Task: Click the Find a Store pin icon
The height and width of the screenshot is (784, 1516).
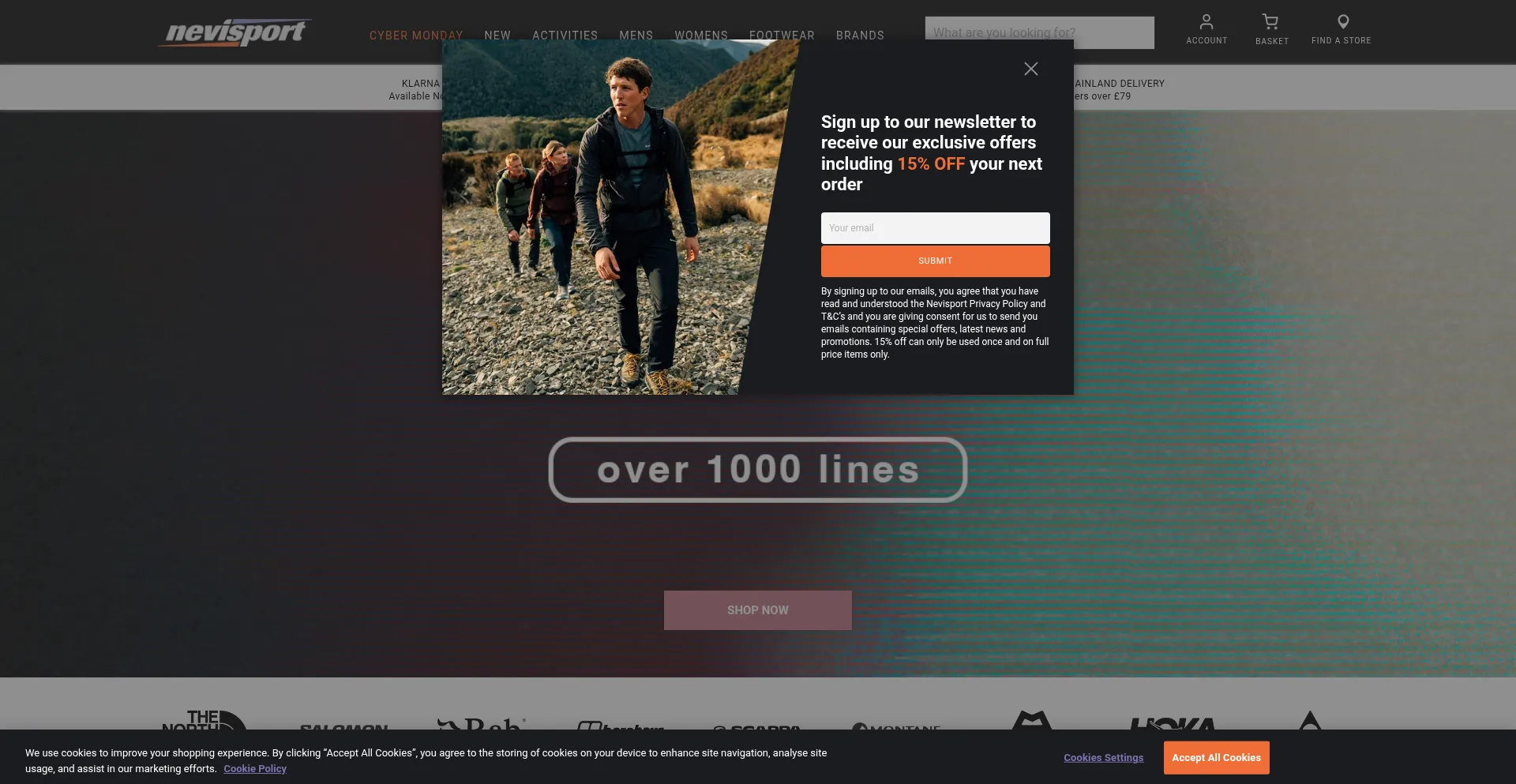Action: pyautogui.click(x=1342, y=22)
